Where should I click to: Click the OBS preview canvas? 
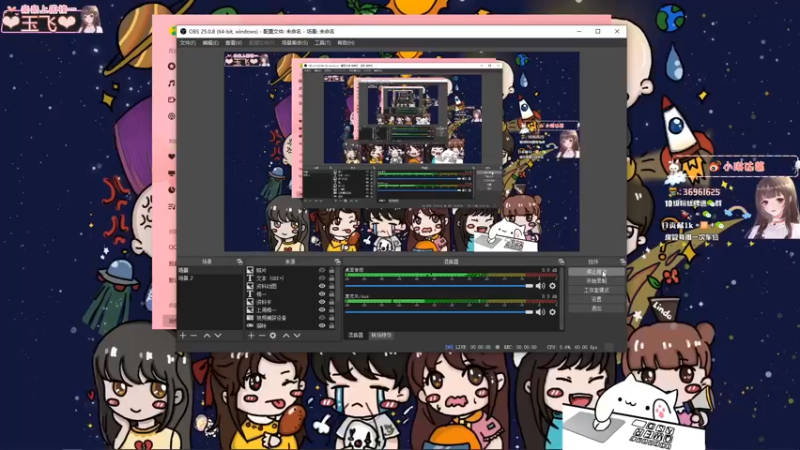tap(402, 152)
